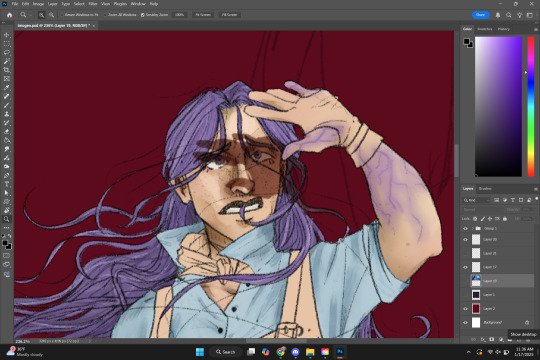Image resolution: width=540 pixels, height=360 pixels.
Task: Hide Layer 20 visibility eye
Action: pyautogui.click(x=465, y=239)
